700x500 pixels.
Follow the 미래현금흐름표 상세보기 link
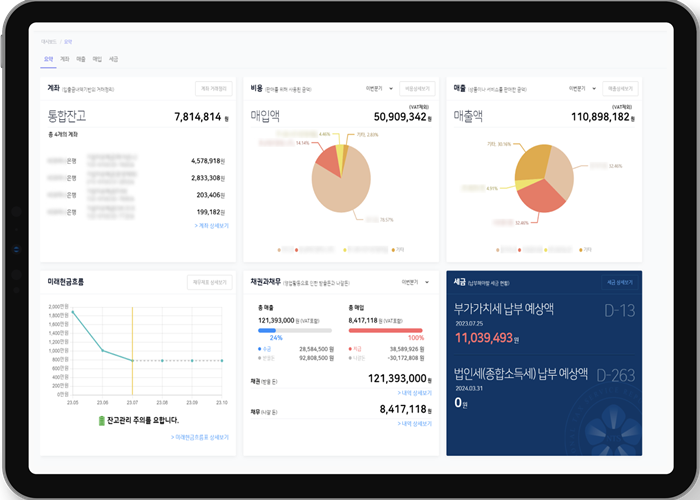(x=200, y=437)
